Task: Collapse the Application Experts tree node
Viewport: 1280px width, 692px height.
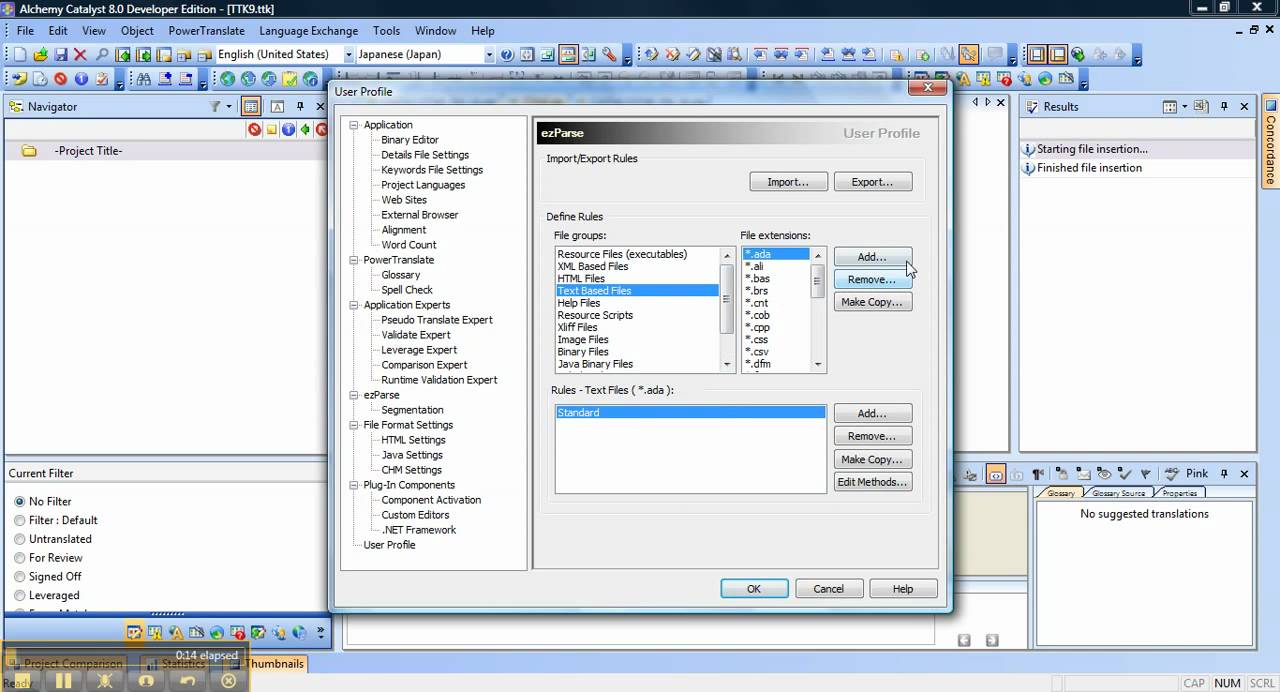Action: [354, 305]
